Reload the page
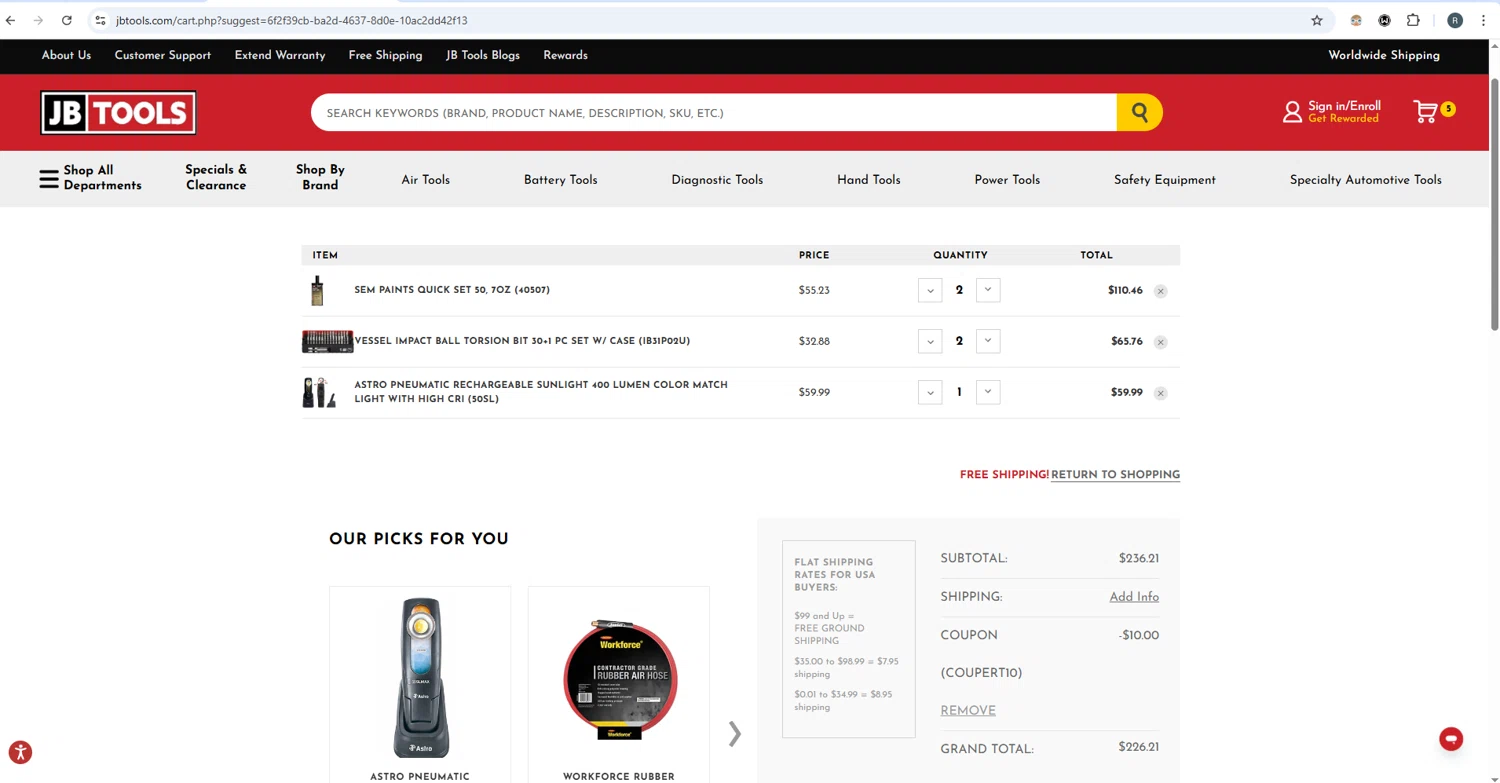Screen dimensions: 1500x783 pyautogui.click(x=66, y=20)
